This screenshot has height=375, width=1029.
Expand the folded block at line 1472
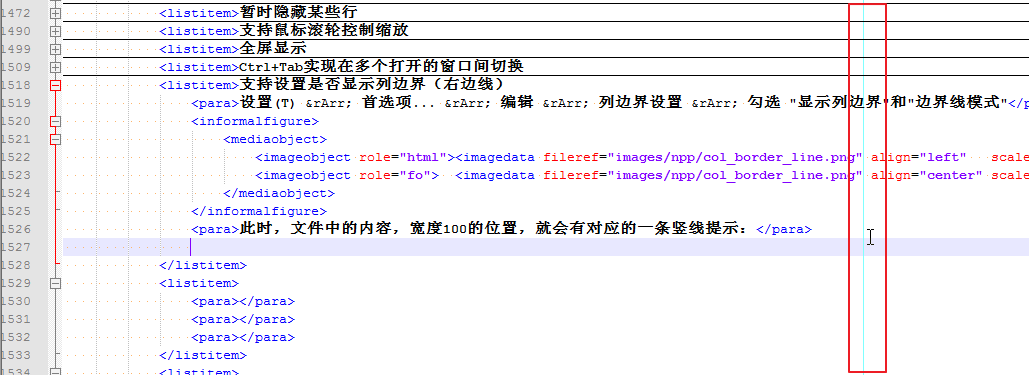[56, 13]
